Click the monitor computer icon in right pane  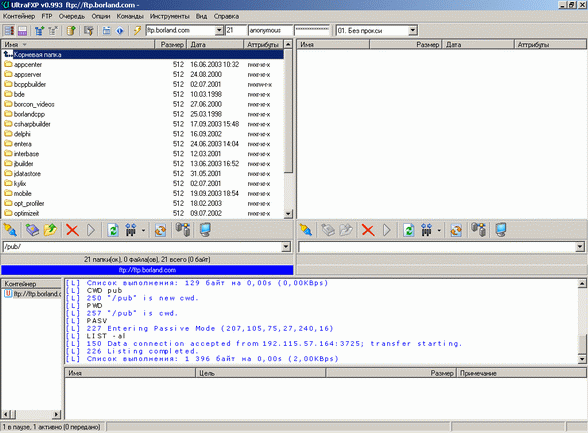pos(501,230)
